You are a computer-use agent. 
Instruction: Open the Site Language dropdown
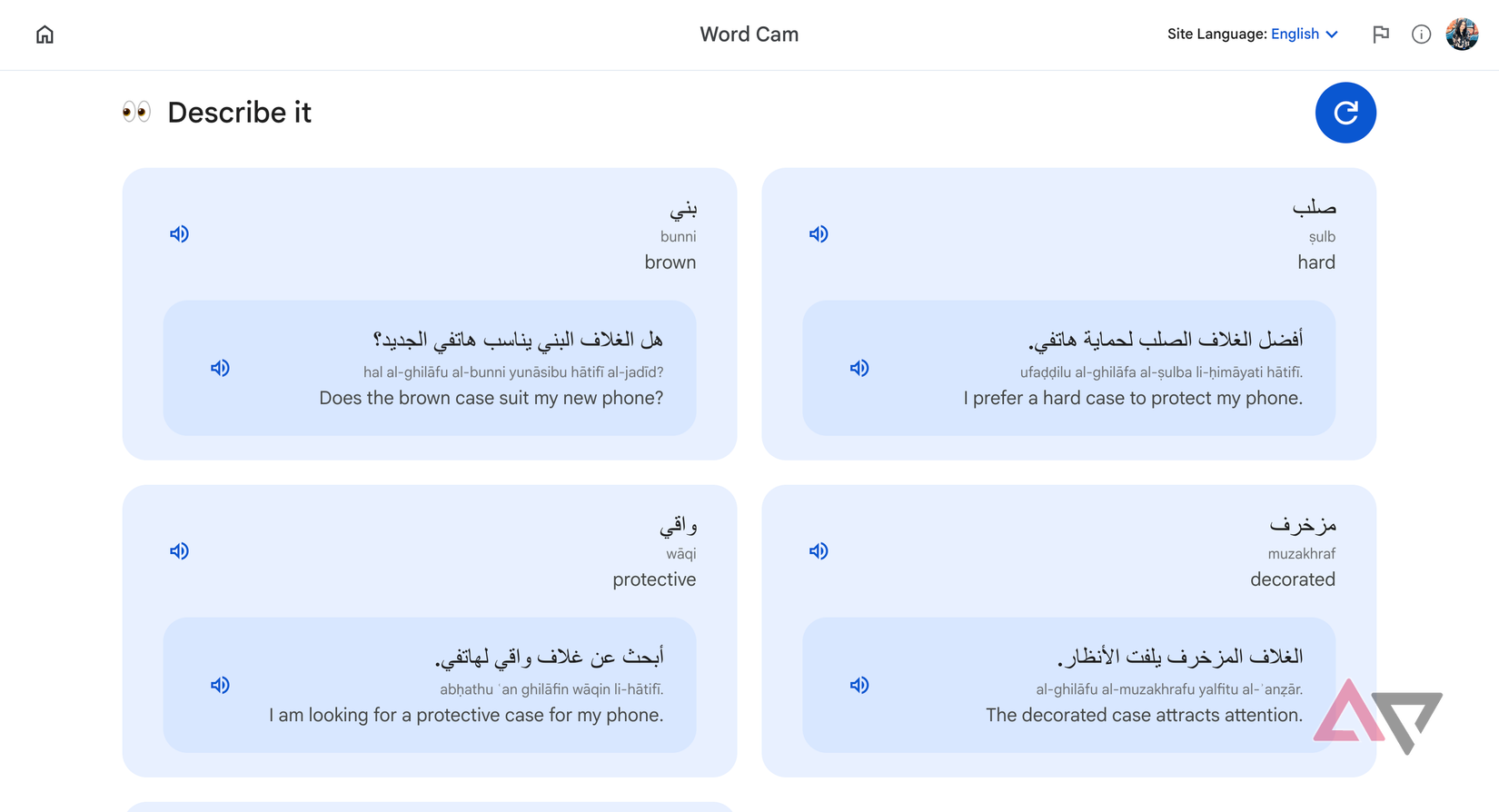pos(1333,34)
